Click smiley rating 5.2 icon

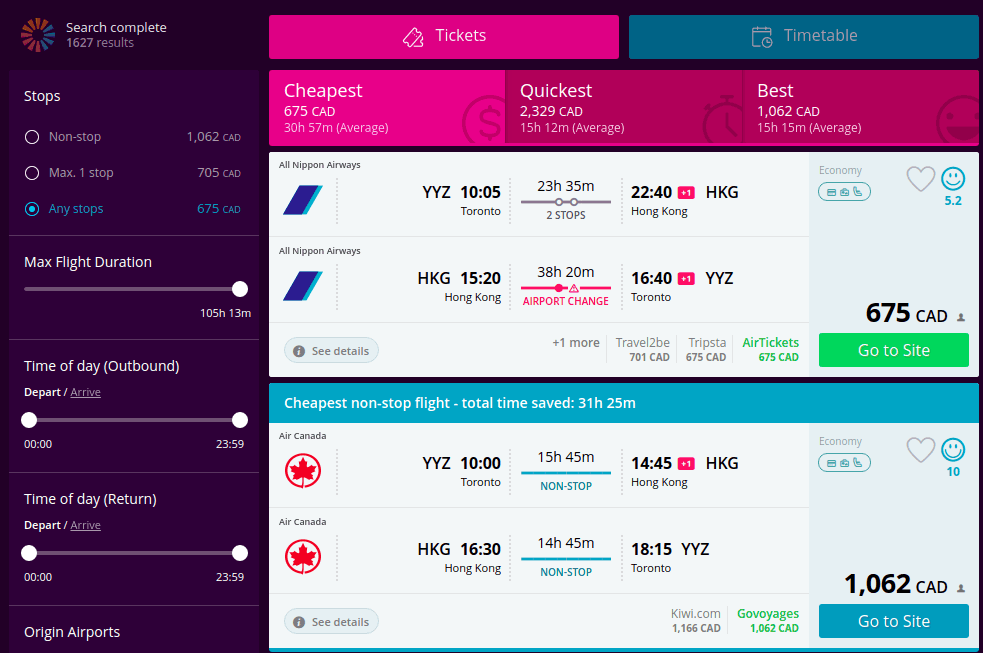click(x=953, y=179)
